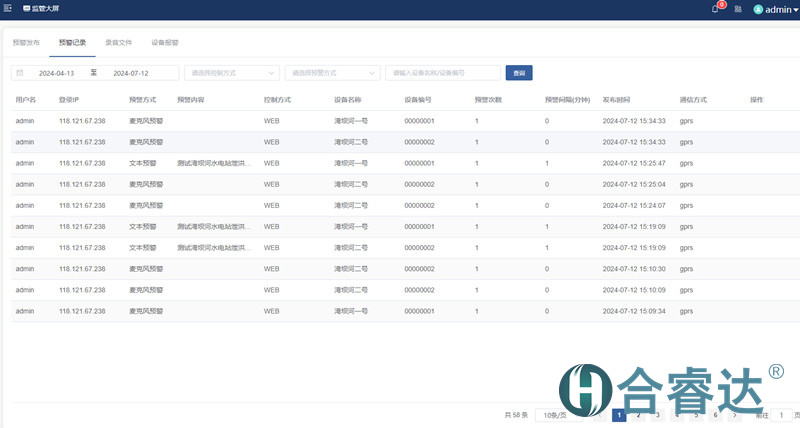The image size is (800, 428).
Task: Go to next page arrow in pagination
Action: (735, 414)
